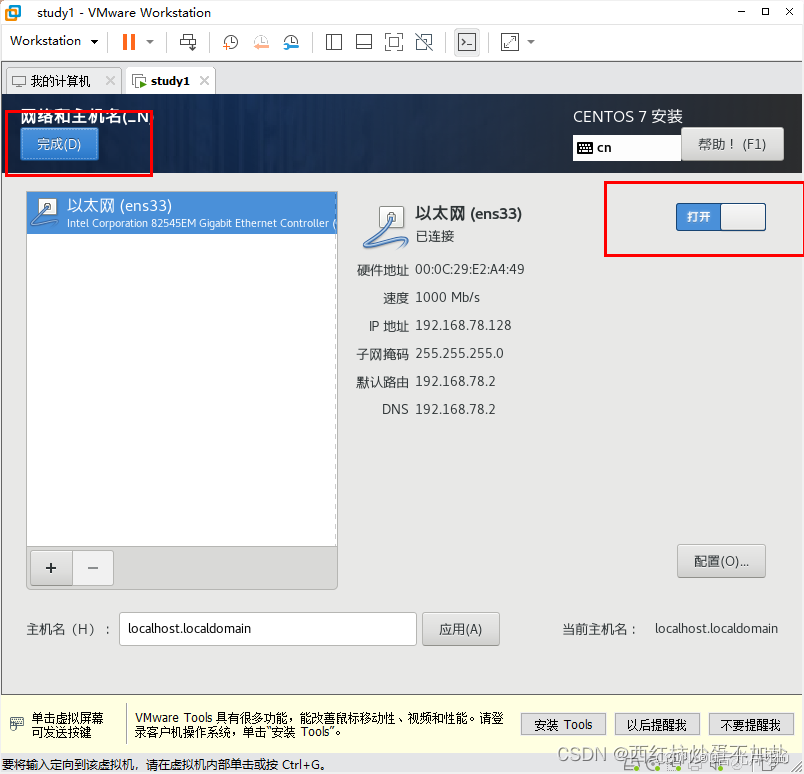The height and width of the screenshot is (774, 804).
Task: Open the Workstation menu
Action: (54, 41)
